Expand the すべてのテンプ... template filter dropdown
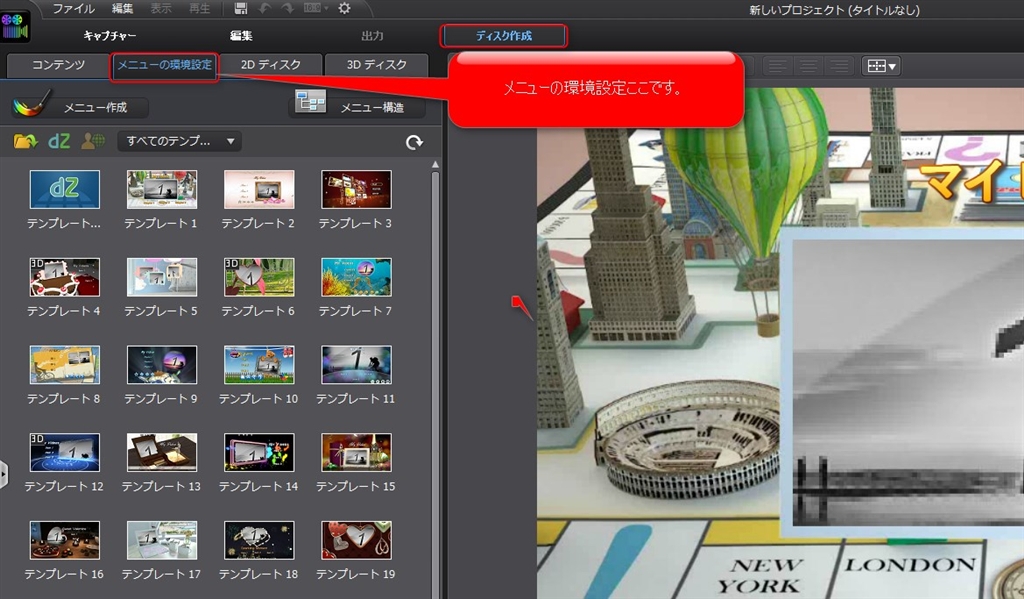Screen dimensions: 1024x599 click(179, 141)
